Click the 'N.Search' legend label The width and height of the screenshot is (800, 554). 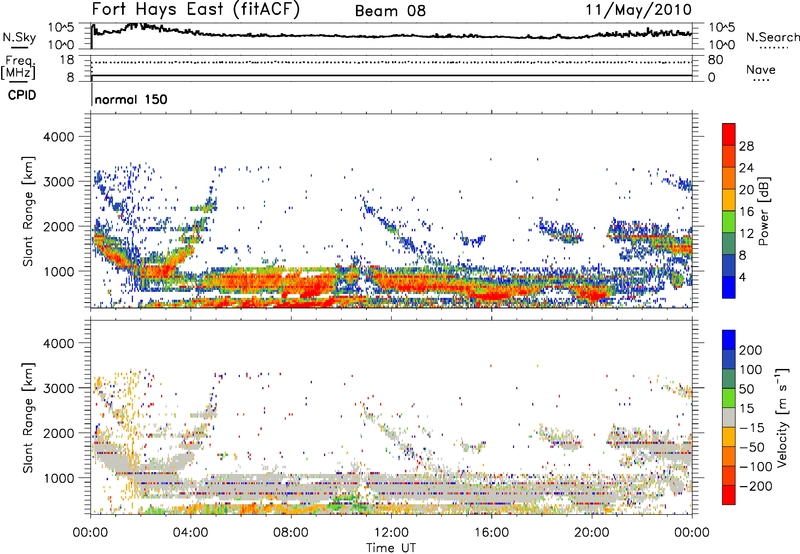click(772, 37)
